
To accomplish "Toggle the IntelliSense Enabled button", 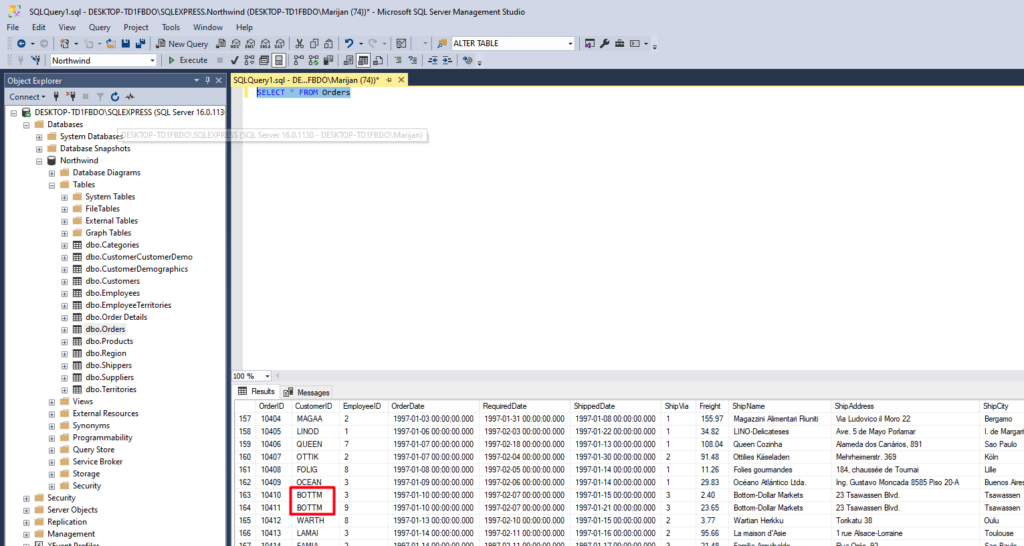I will coord(279,60).
